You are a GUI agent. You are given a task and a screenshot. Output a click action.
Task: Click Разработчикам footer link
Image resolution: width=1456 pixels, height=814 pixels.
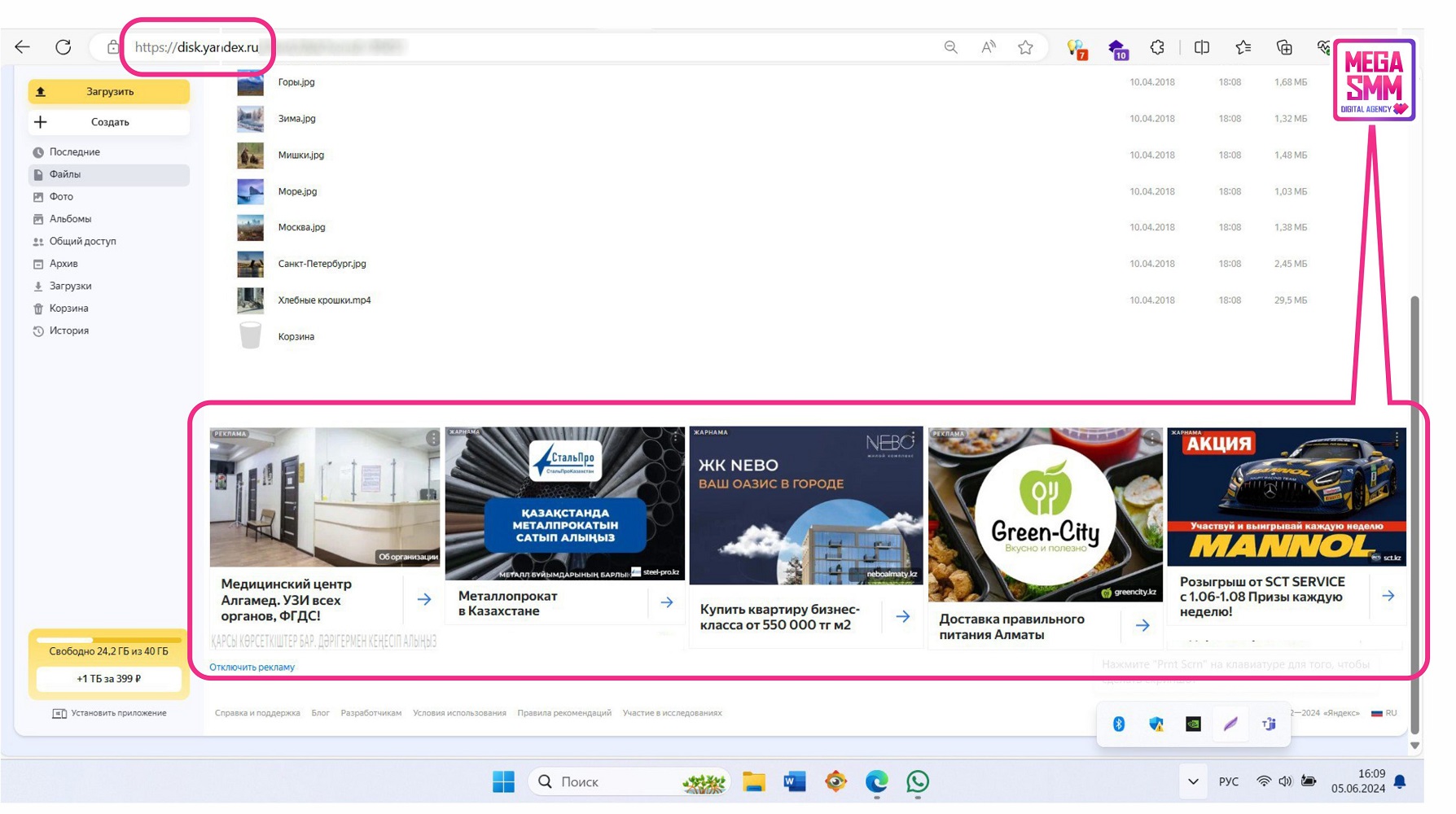coord(371,714)
